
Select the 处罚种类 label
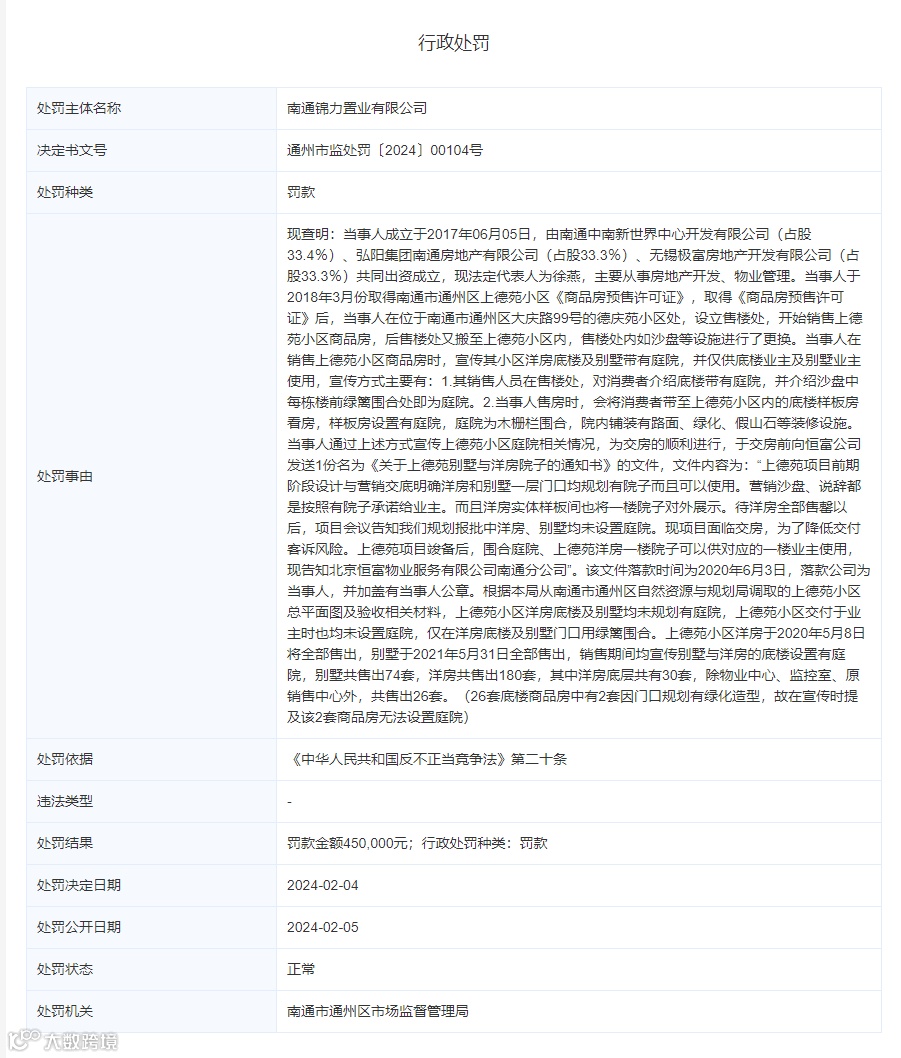[x=65, y=192]
